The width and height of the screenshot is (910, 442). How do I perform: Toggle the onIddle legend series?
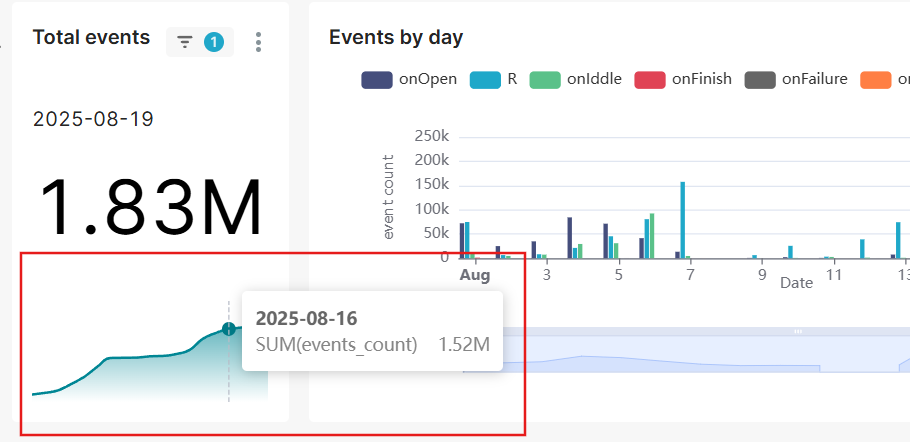point(576,79)
